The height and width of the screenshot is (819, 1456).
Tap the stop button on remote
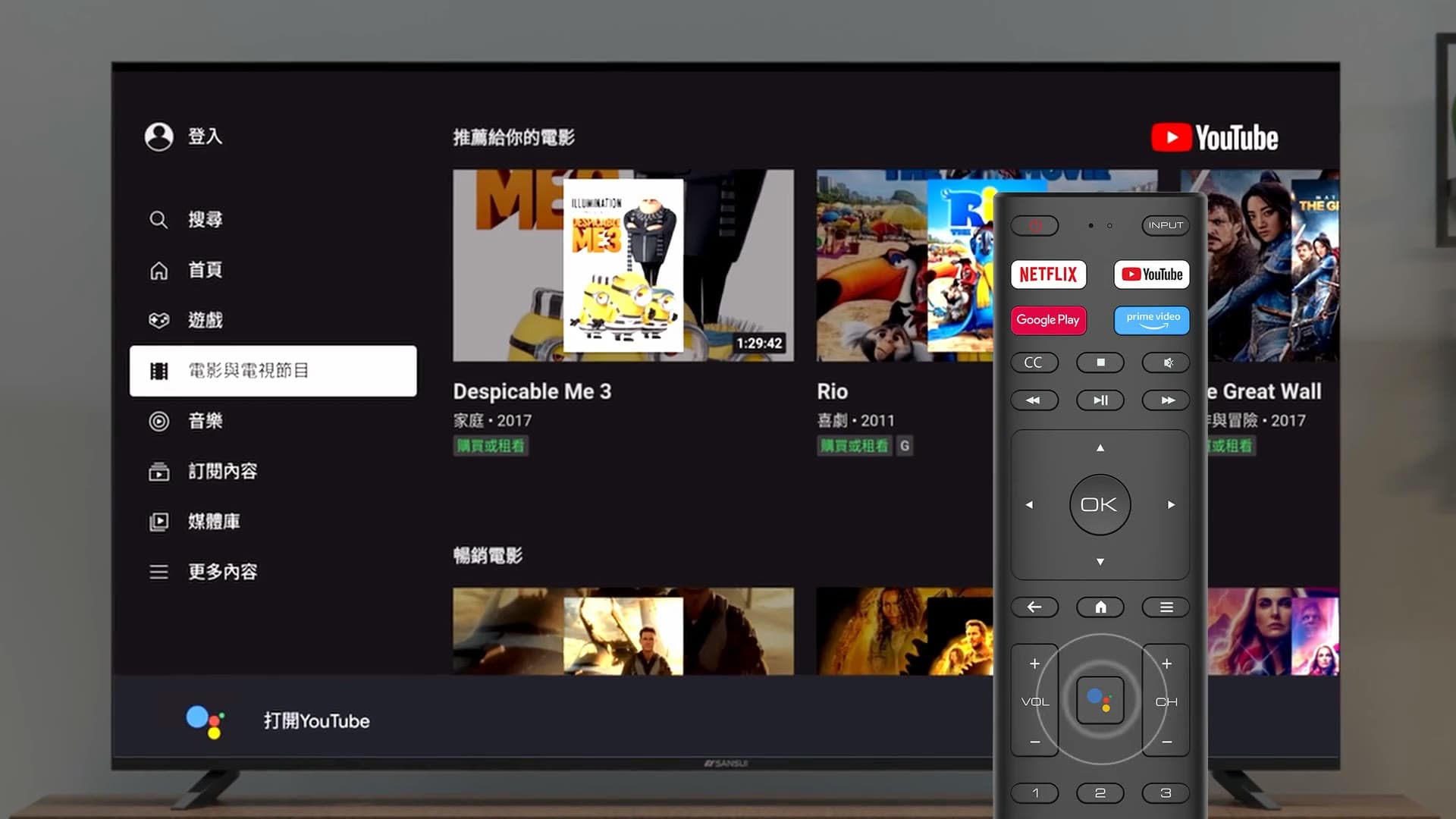click(1100, 362)
